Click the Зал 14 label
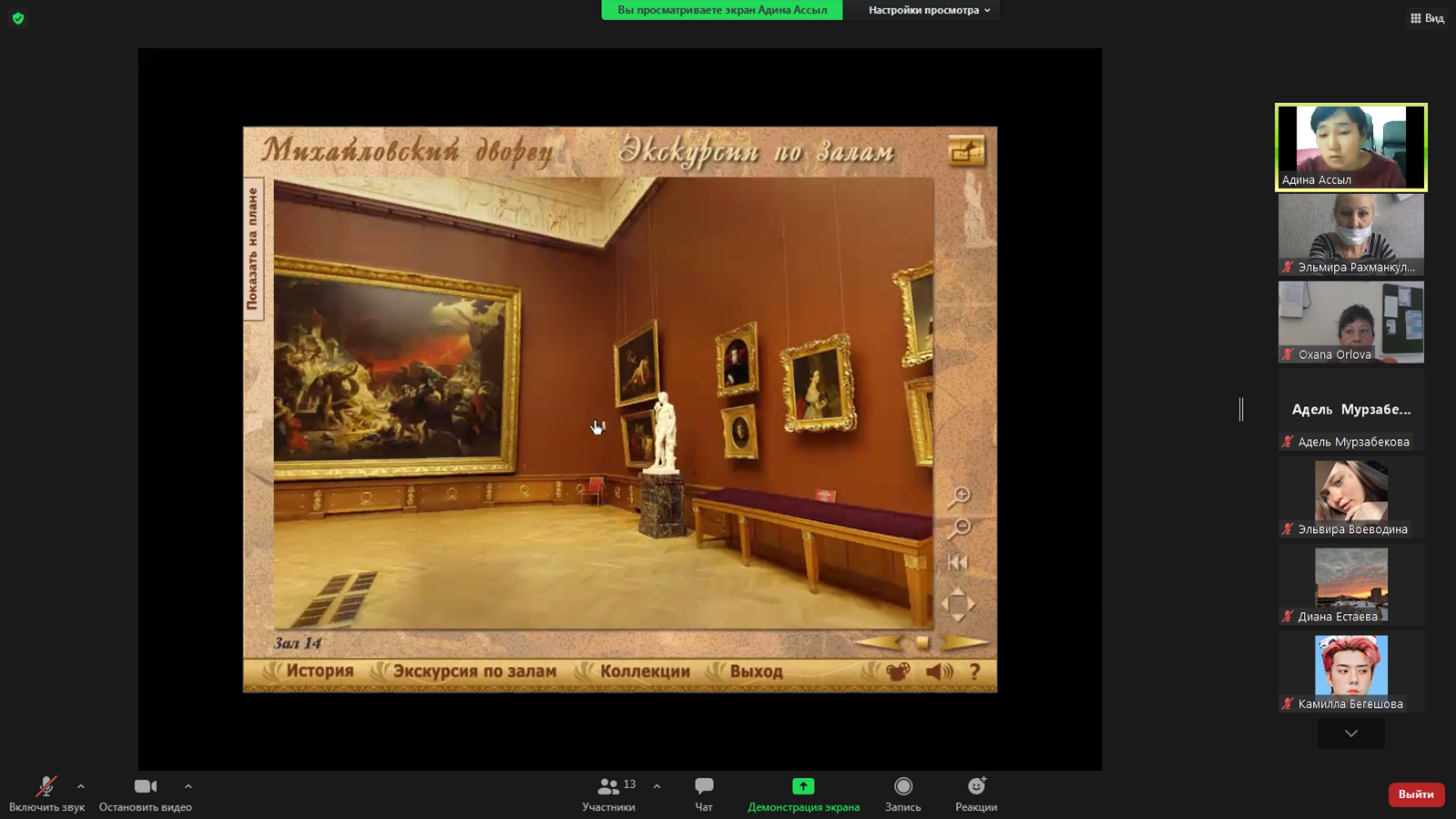The width and height of the screenshot is (1456, 819). [298, 643]
